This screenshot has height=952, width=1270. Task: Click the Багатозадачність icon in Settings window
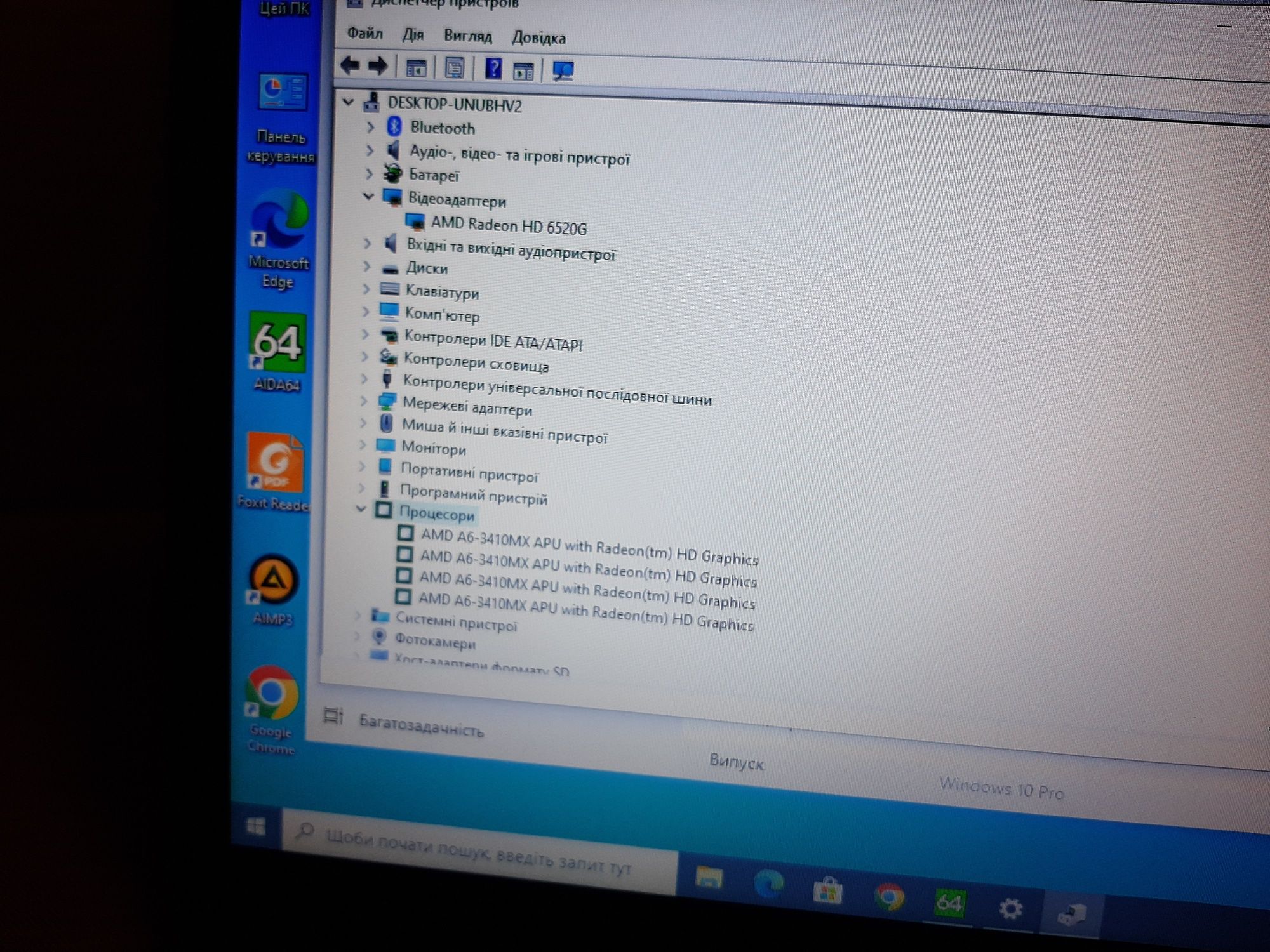click(333, 716)
